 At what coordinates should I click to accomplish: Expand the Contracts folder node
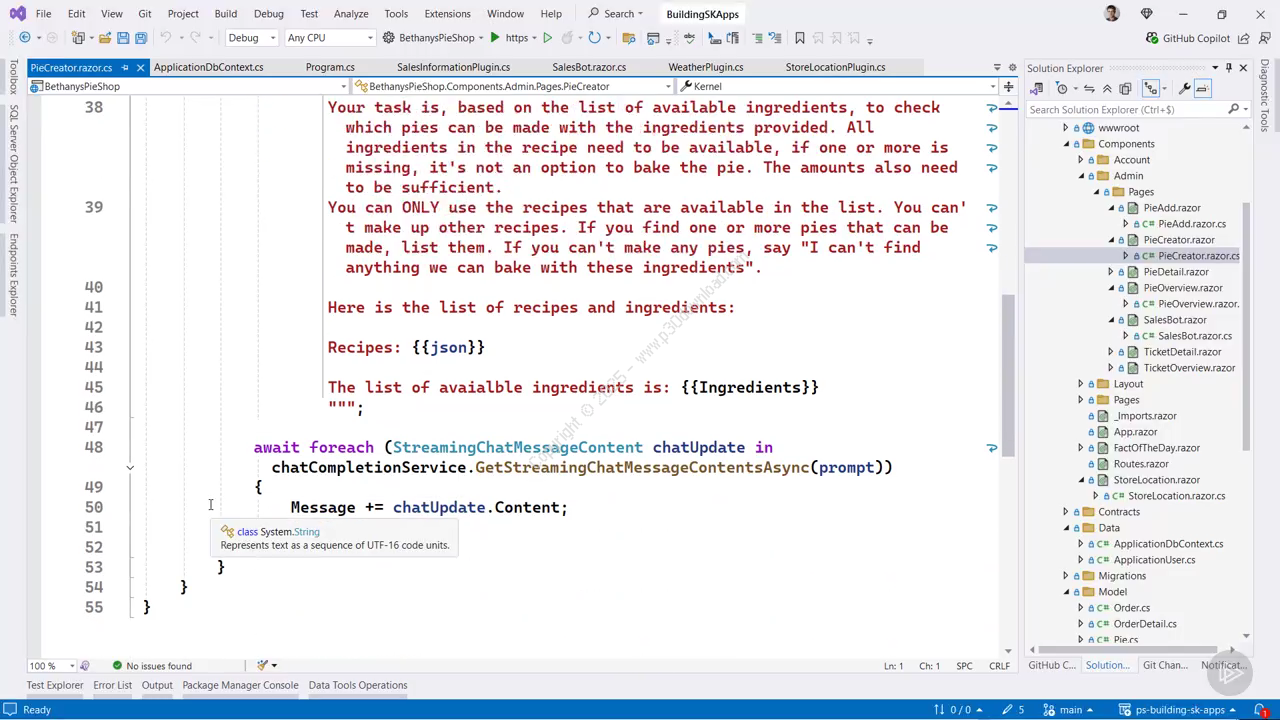1065,512
